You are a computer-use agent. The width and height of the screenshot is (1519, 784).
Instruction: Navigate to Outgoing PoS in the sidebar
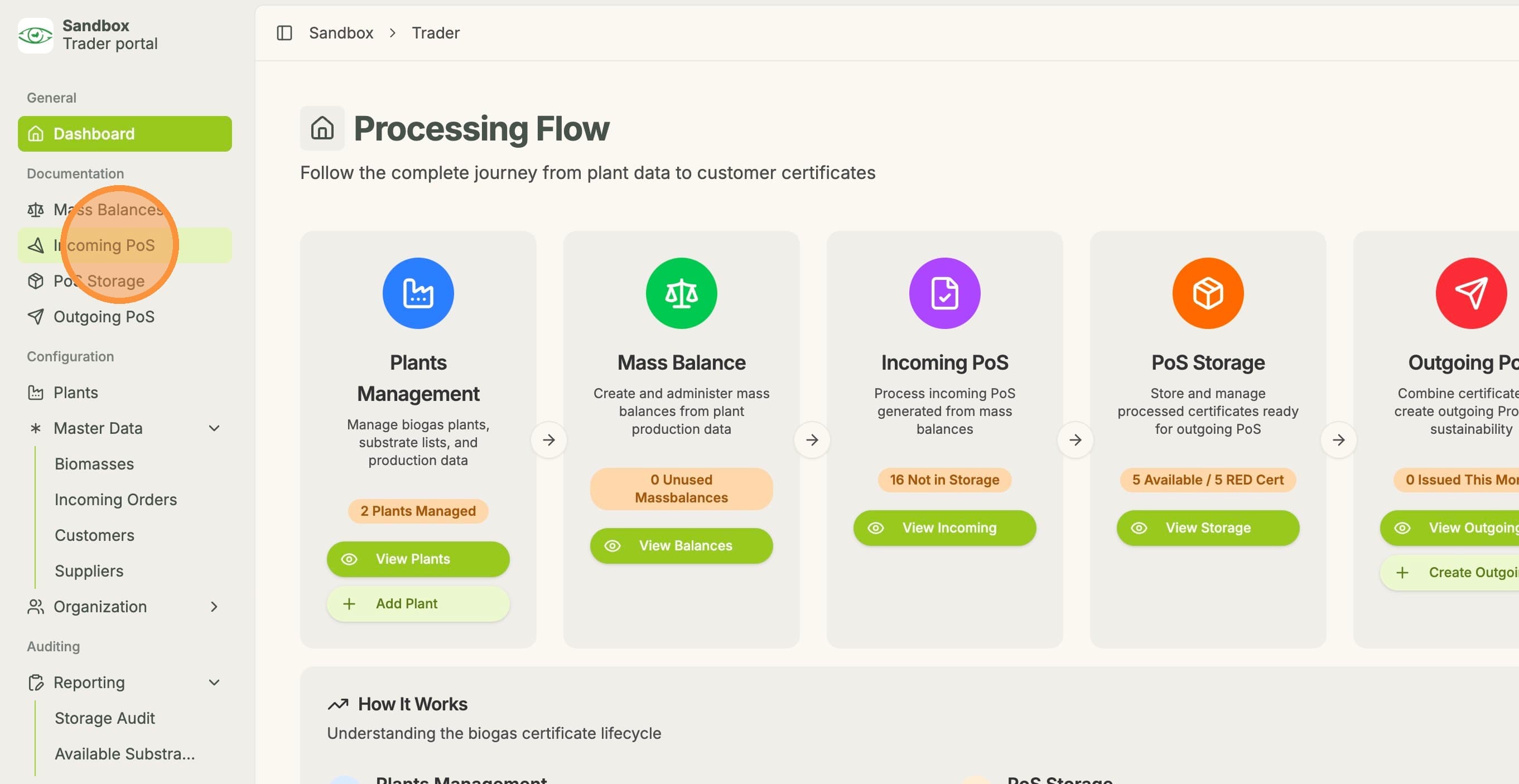point(125,317)
